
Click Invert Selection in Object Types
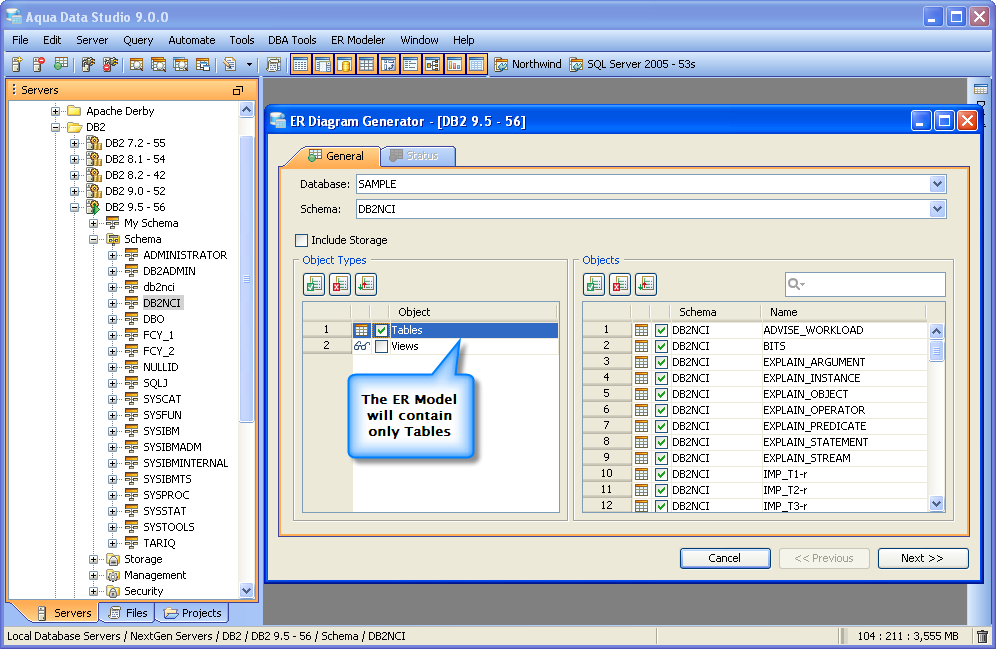tap(366, 284)
